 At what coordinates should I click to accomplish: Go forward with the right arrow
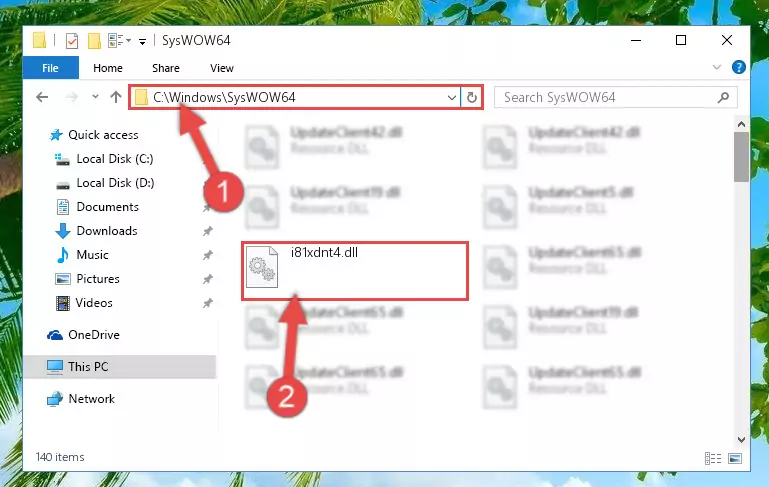[72, 97]
